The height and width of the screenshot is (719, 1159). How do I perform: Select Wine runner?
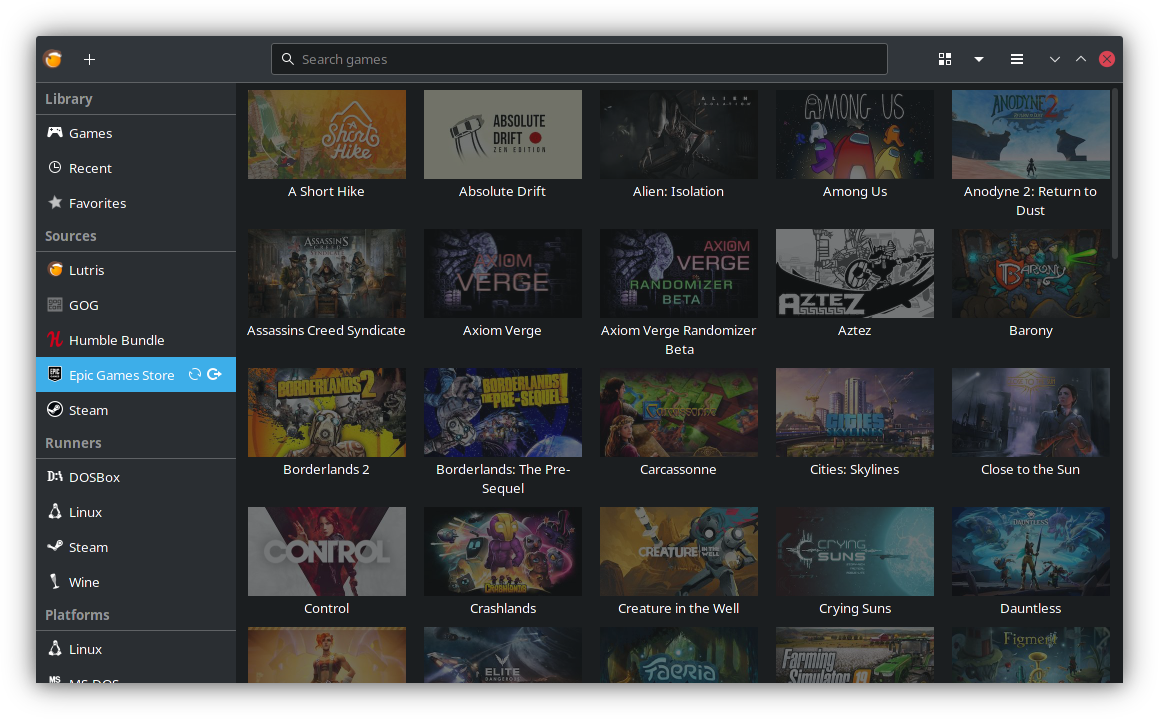[136, 582]
